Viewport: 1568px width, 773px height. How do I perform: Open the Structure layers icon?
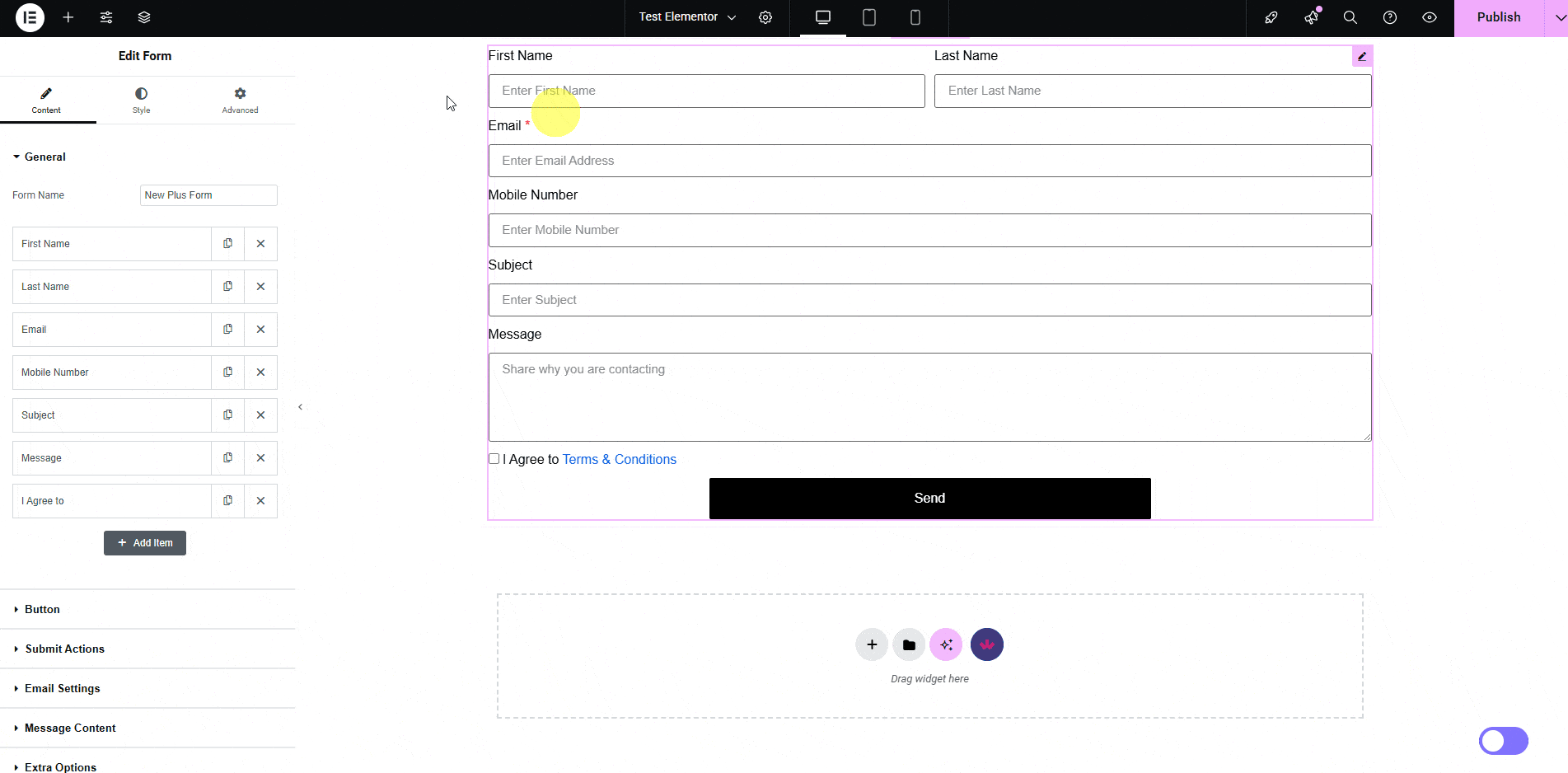click(144, 17)
